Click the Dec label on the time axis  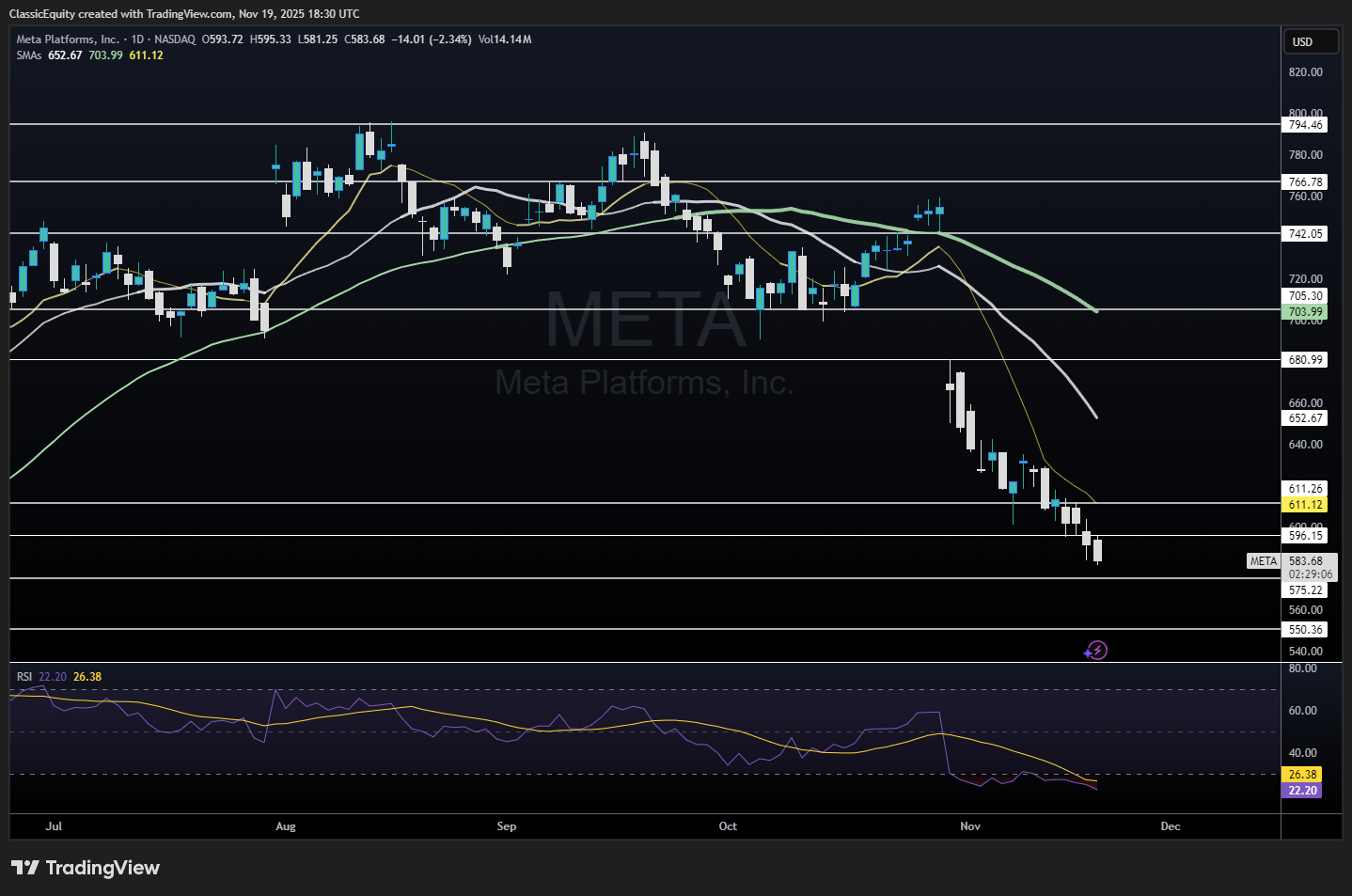point(1171,826)
